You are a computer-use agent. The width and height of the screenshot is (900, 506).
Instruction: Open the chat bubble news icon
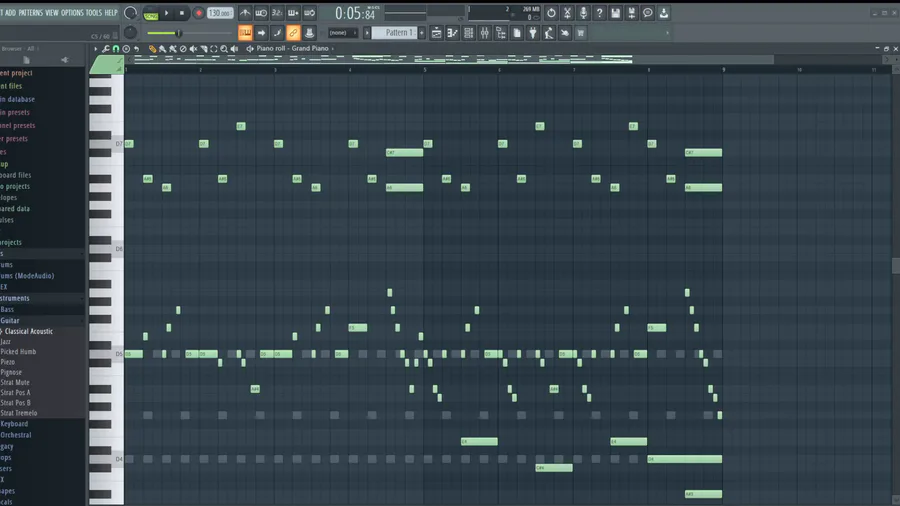pyautogui.click(x=647, y=13)
